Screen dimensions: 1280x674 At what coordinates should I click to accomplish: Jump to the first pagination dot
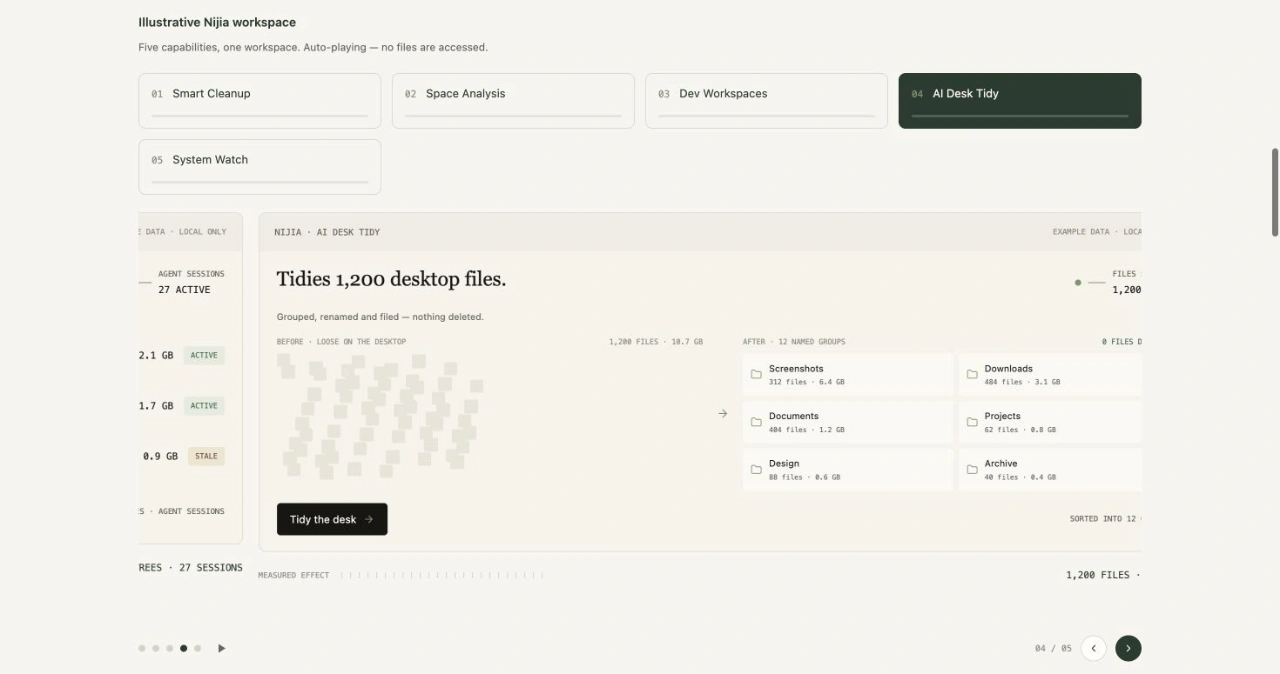(x=142, y=648)
